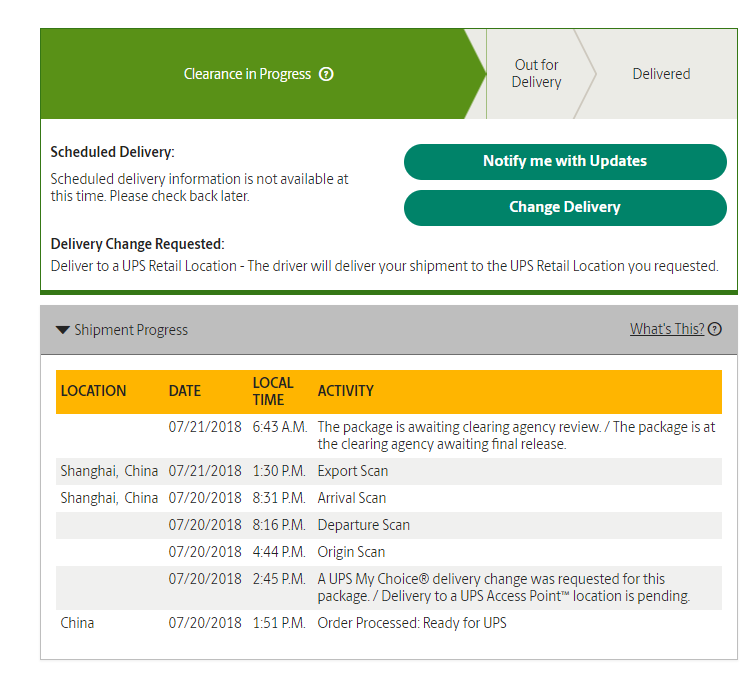Select the Origin Scan activity row

(x=389, y=553)
